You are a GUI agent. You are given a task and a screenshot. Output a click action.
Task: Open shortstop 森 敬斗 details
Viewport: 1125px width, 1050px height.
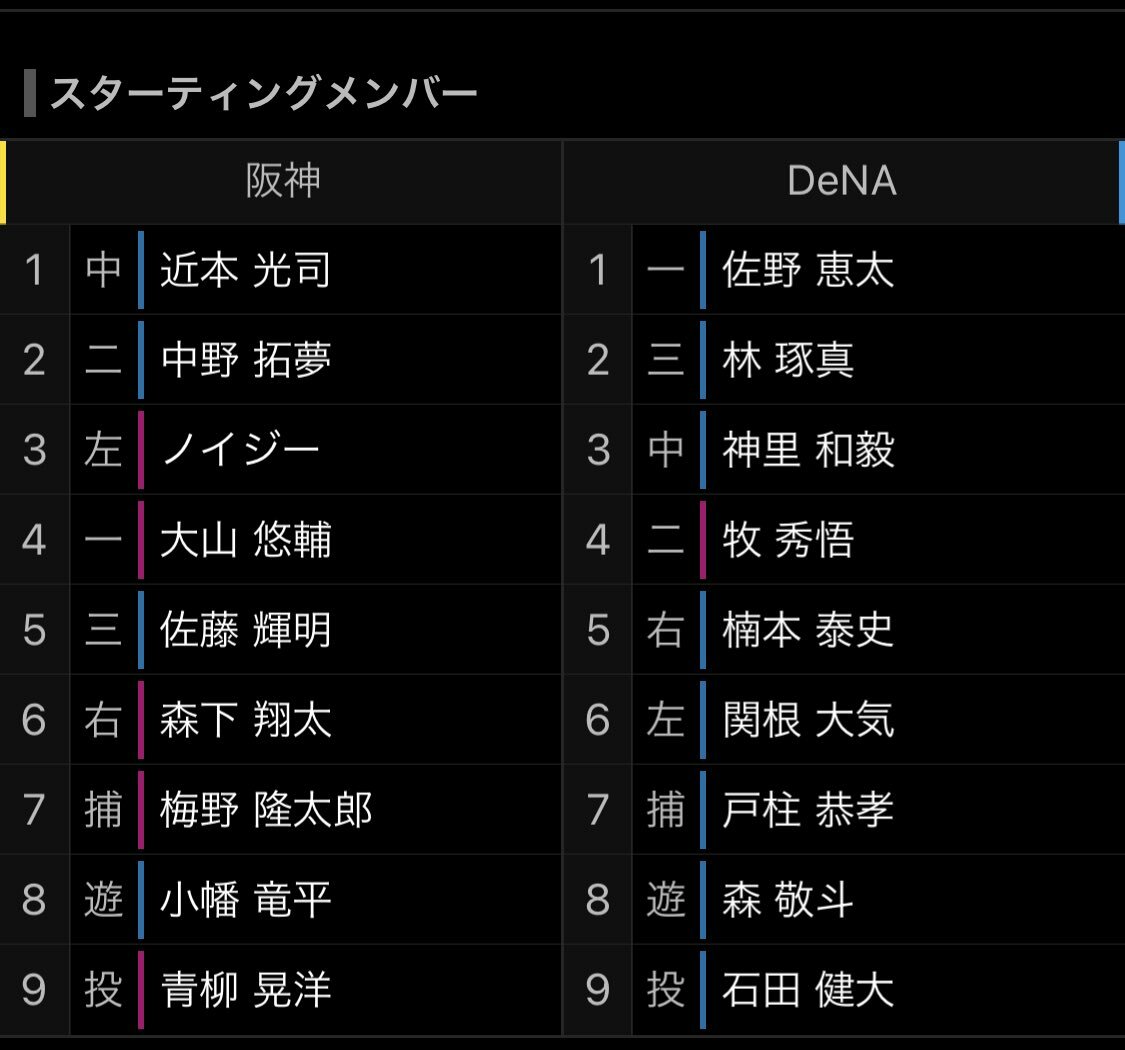click(x=788, y=899)
